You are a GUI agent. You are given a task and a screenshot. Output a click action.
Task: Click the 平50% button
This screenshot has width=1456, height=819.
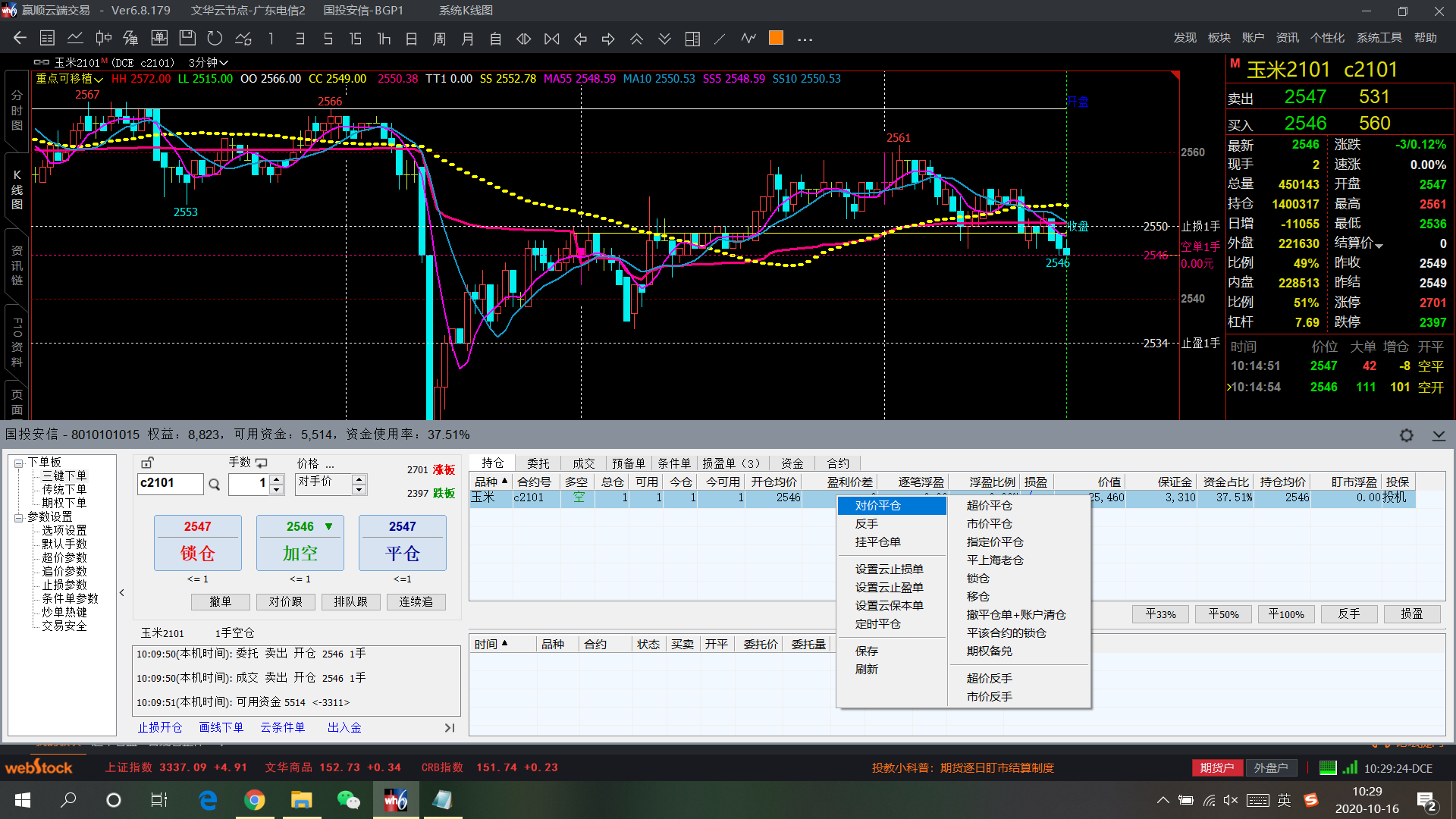click(1223, 613)
